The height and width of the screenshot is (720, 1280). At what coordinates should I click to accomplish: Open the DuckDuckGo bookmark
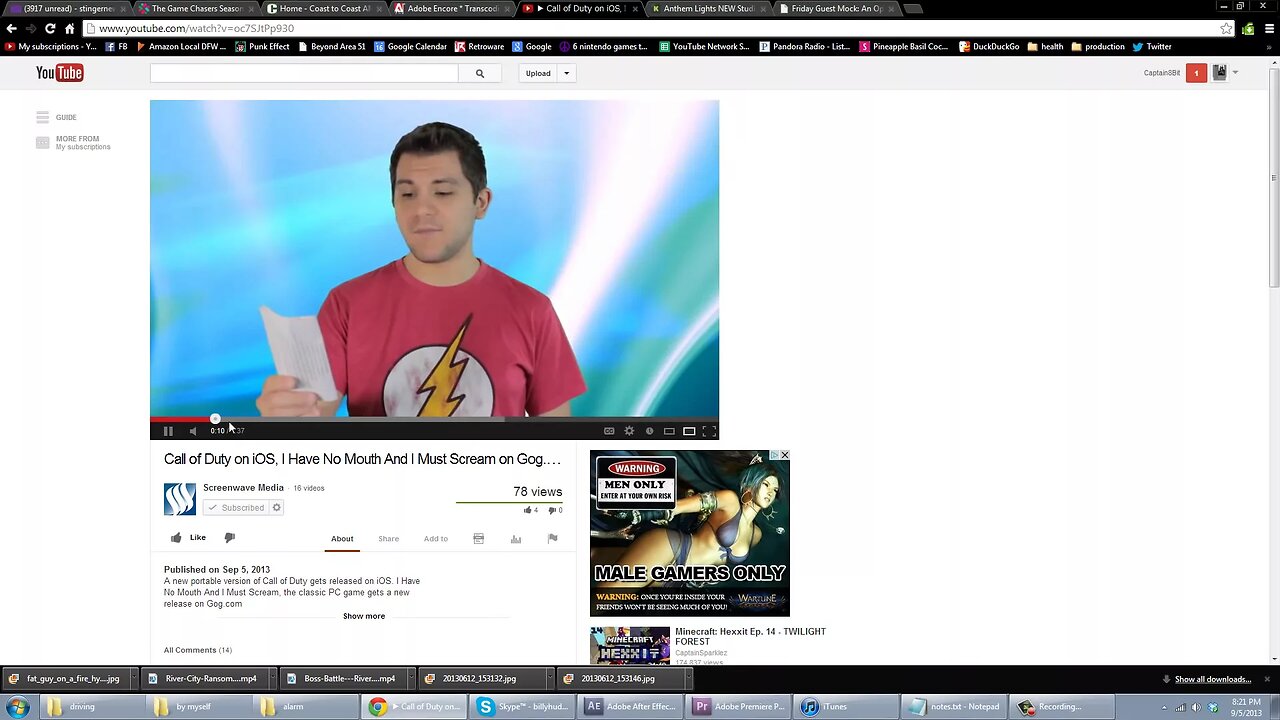(x=989, y=47)
